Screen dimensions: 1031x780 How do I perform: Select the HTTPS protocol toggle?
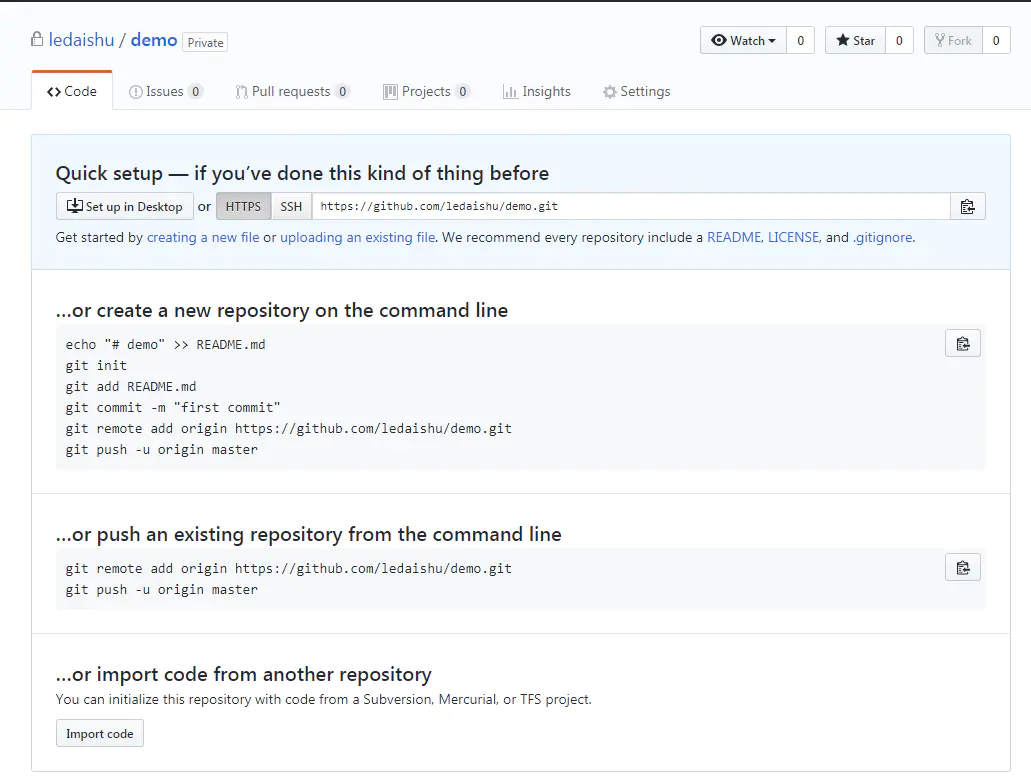(243, 207)
